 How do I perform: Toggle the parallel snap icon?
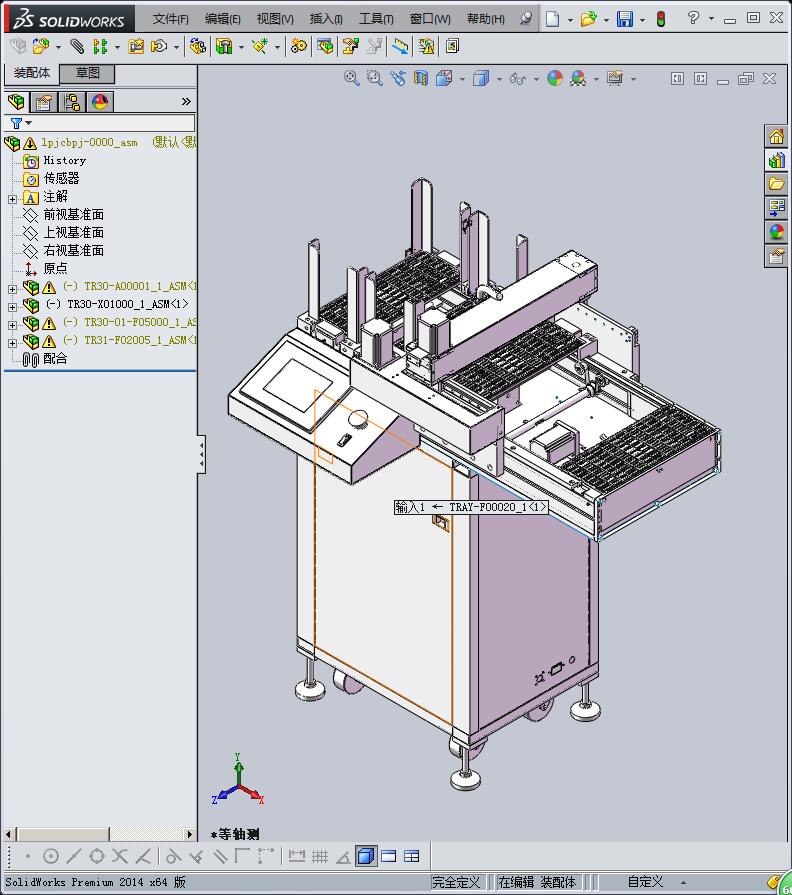tap(219, 856)
